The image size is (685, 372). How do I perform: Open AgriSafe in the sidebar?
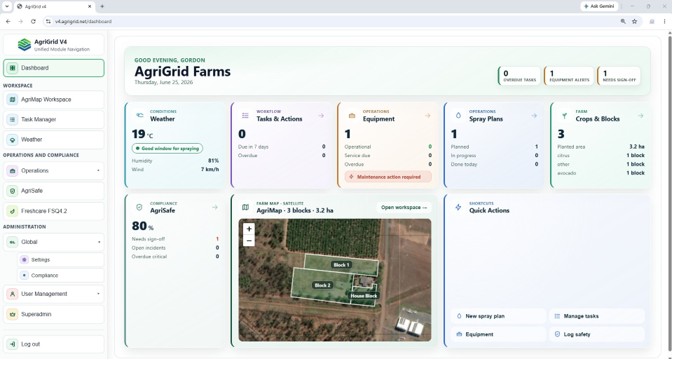click(54, 191)
